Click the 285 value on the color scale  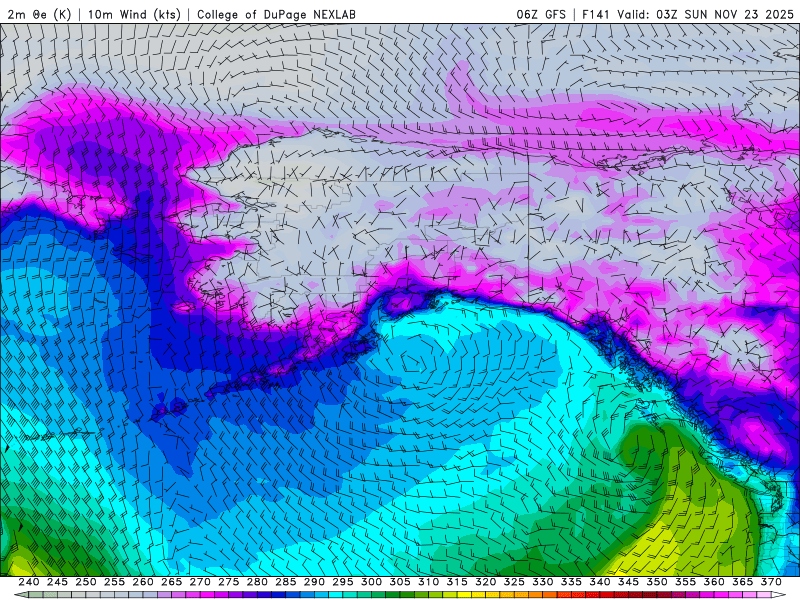pyautogui.click(x=286, y=582)
